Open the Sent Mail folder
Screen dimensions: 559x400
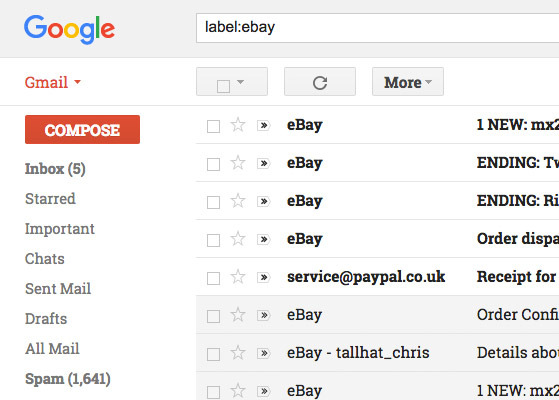click(58, 288)
